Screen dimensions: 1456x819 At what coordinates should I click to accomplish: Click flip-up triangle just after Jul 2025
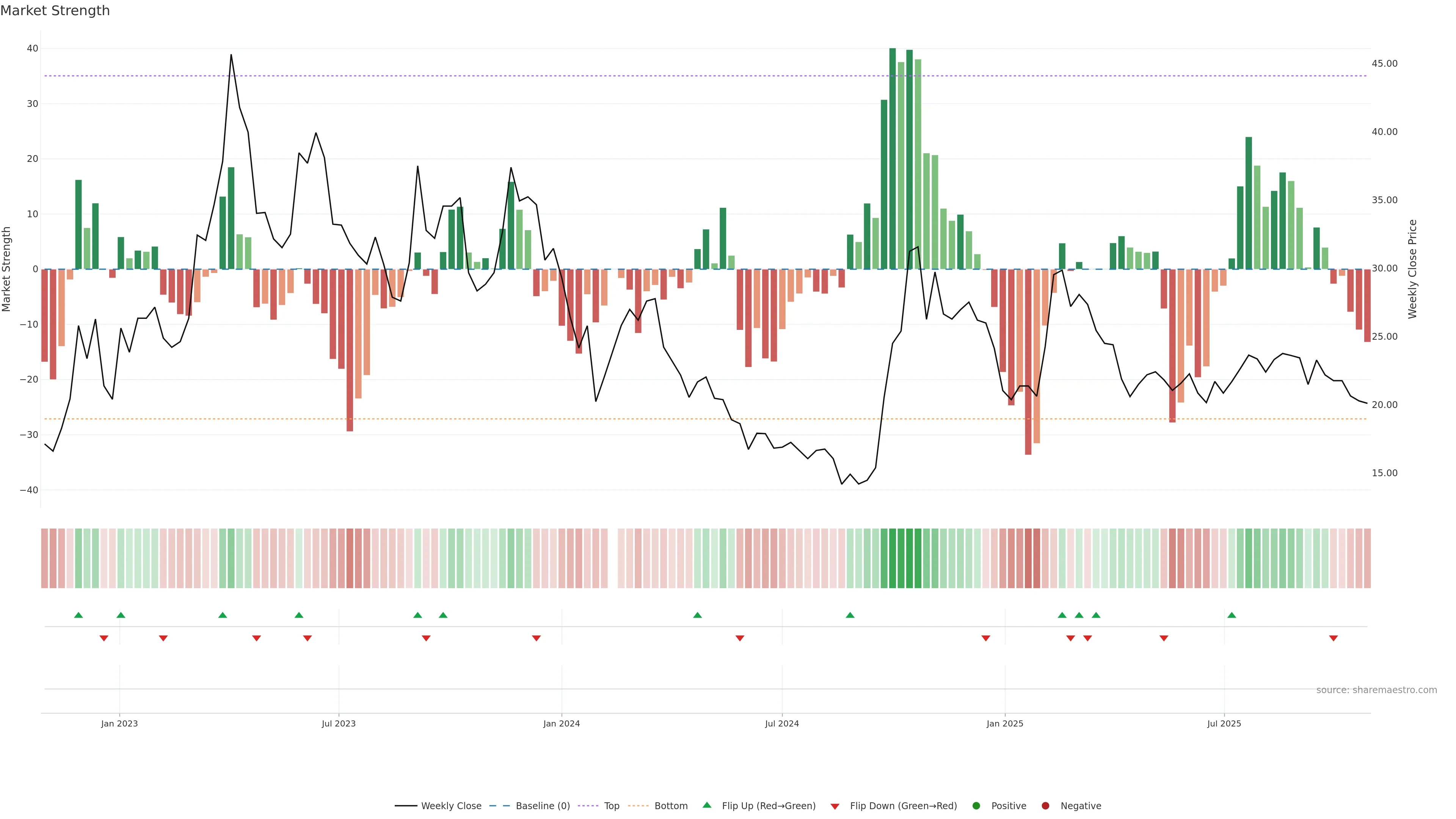pos(1232,615)
